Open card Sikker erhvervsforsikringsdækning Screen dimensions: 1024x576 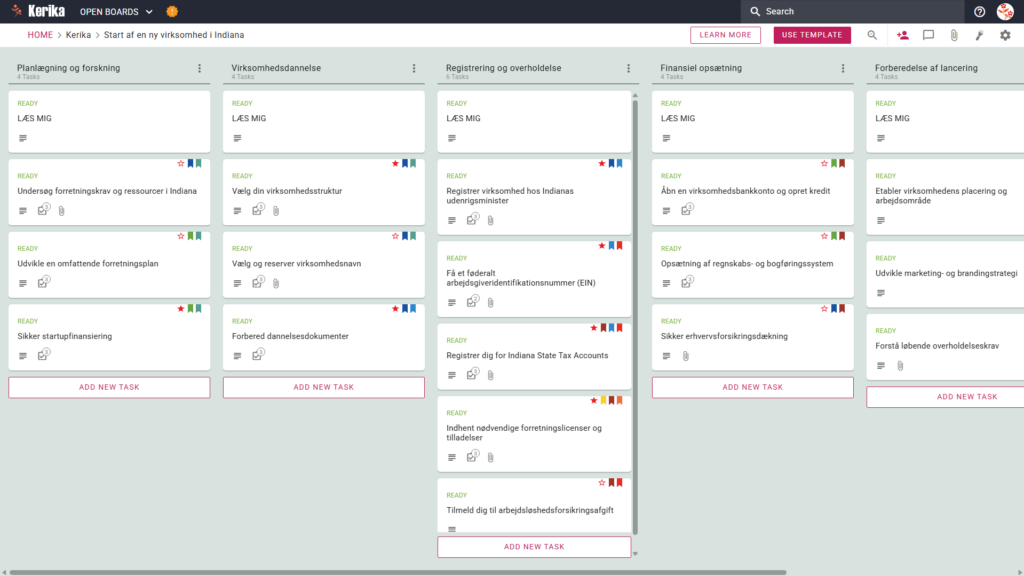pos(752,337)
